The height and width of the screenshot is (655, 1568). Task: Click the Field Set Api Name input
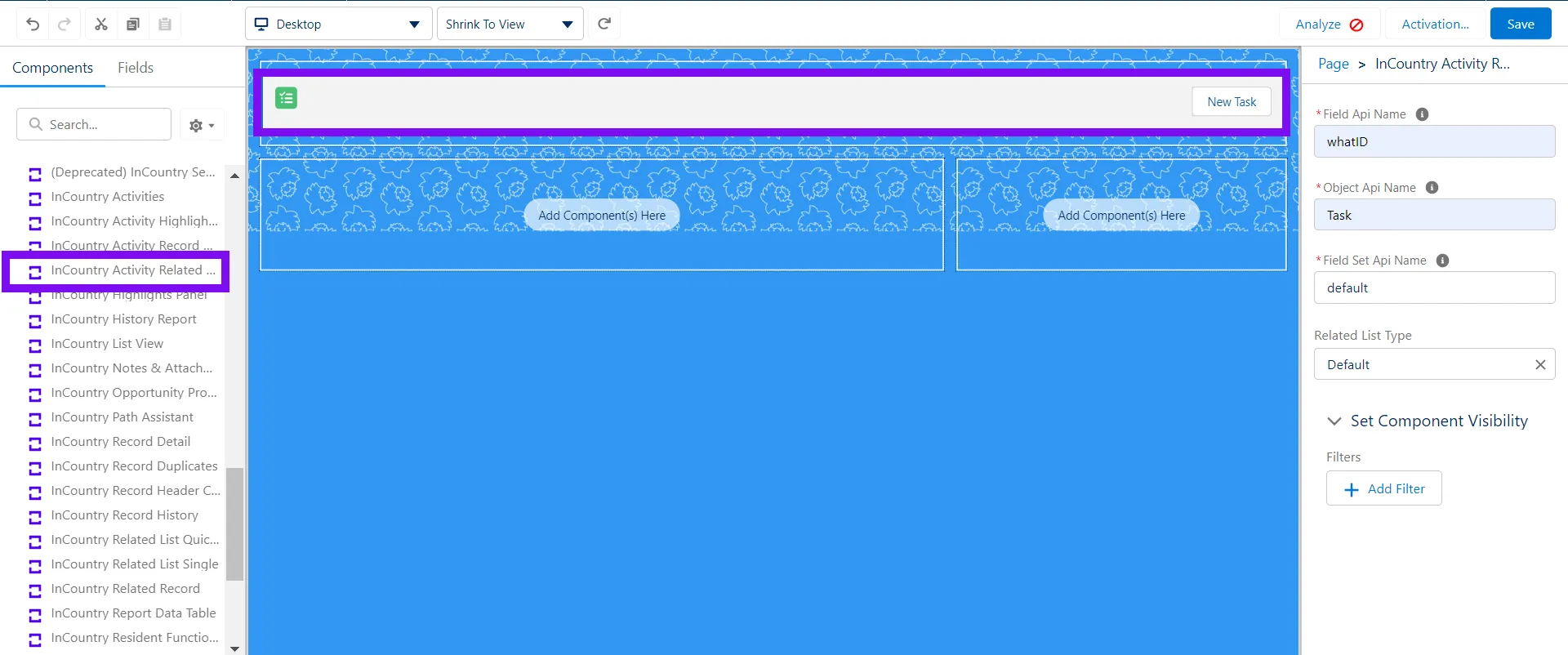coord(1434,288)
